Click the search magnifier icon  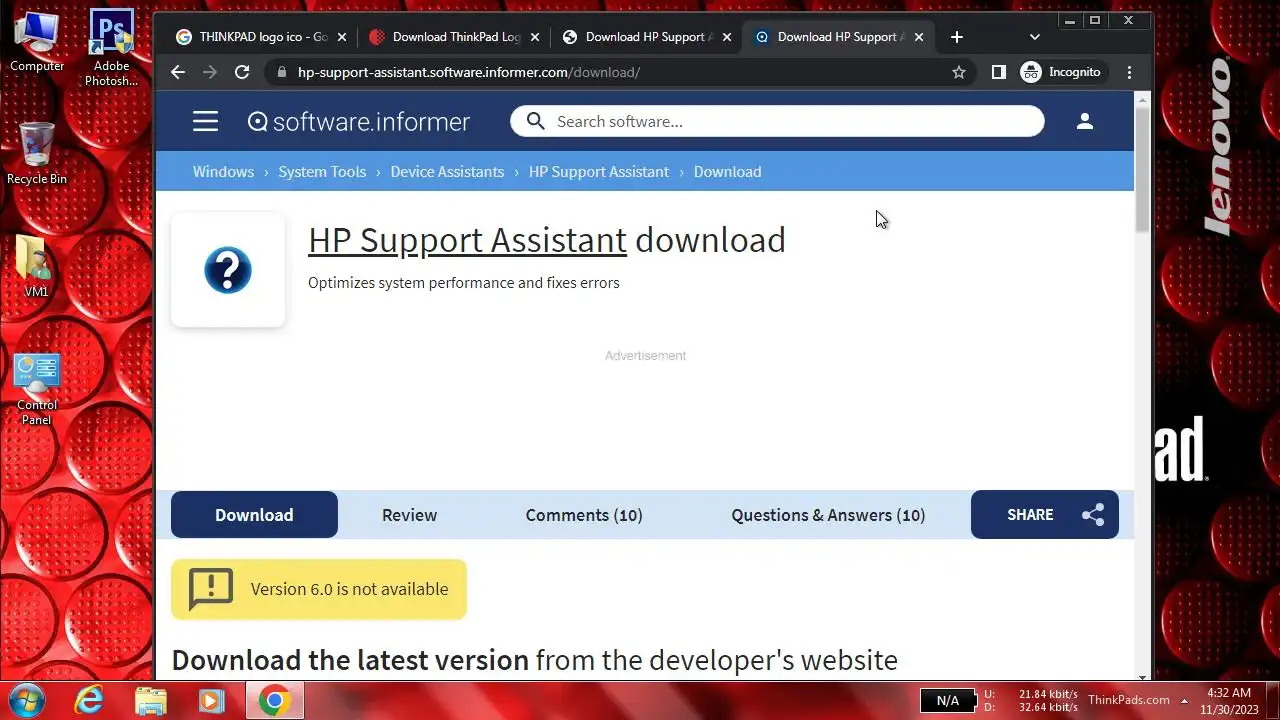tap(535, 121)
